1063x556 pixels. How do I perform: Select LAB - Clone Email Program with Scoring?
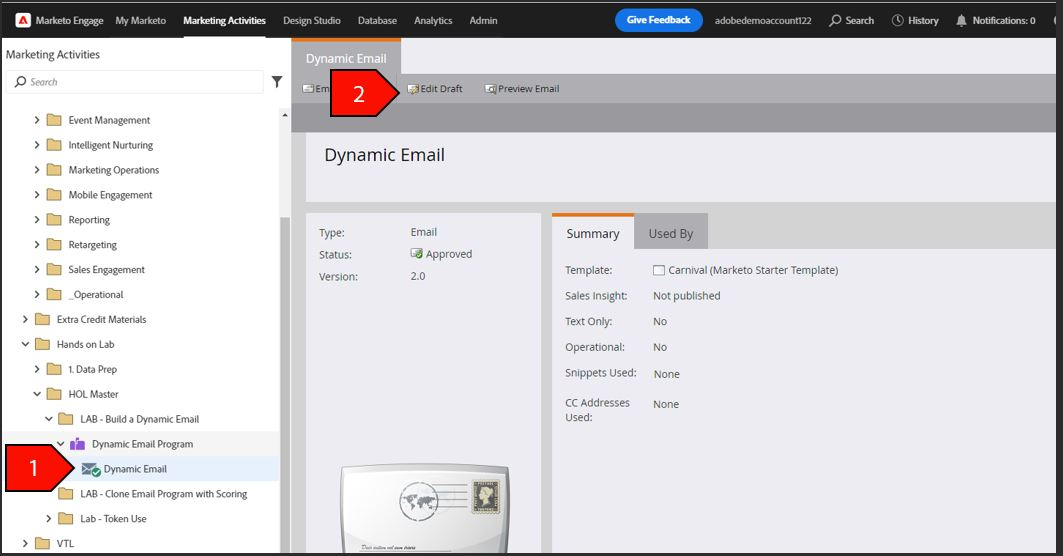pos(163,494)
